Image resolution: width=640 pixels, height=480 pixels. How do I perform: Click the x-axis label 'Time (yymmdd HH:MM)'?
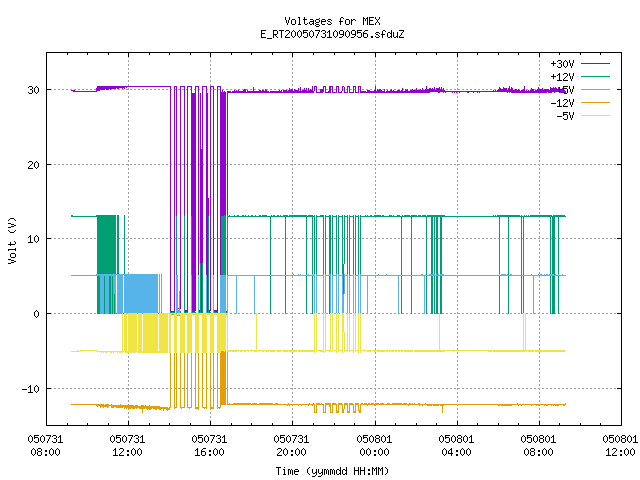click(x=332, y=471)
